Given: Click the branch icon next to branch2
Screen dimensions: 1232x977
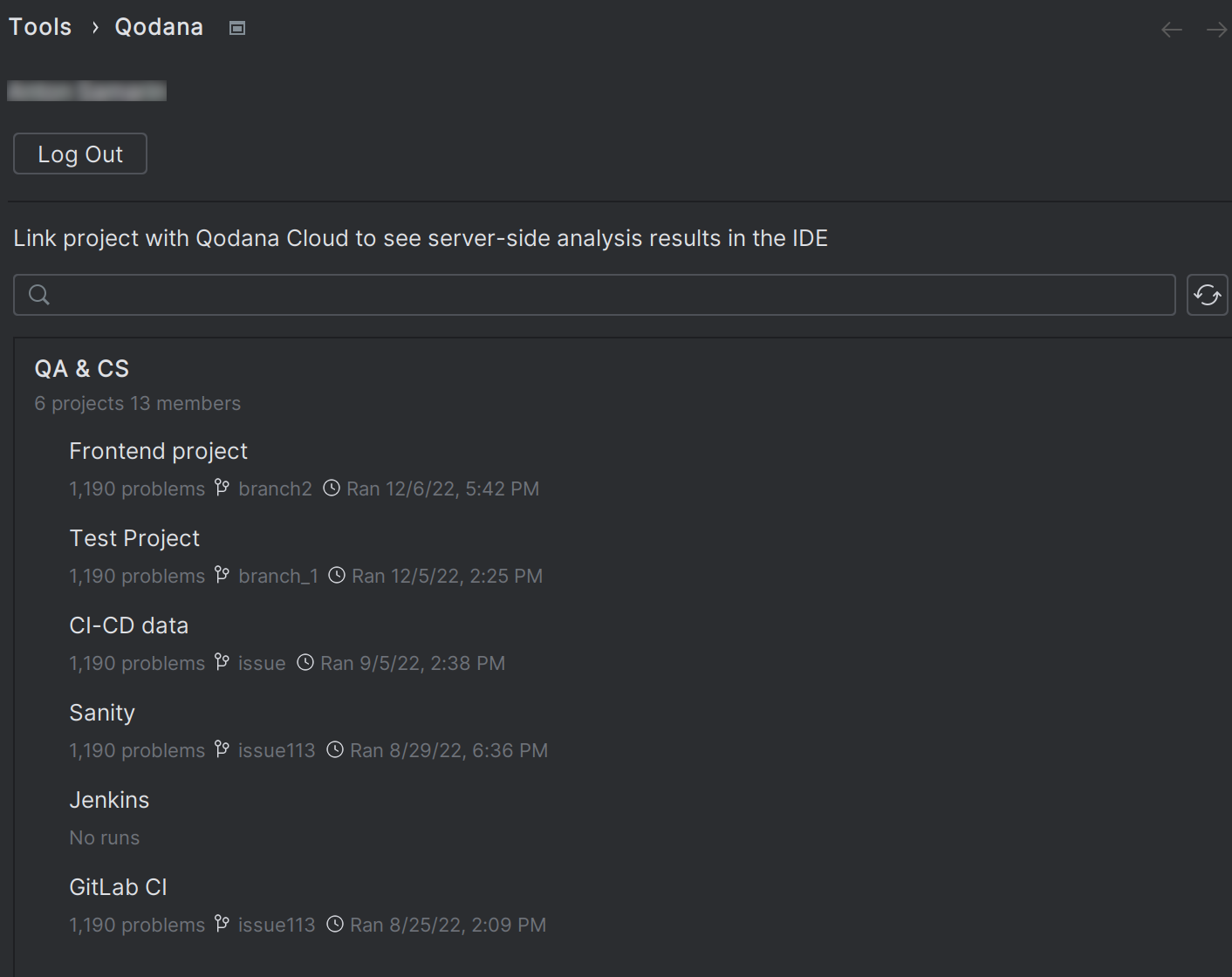Looking at the screenshot, I should [x=222, y=488].
